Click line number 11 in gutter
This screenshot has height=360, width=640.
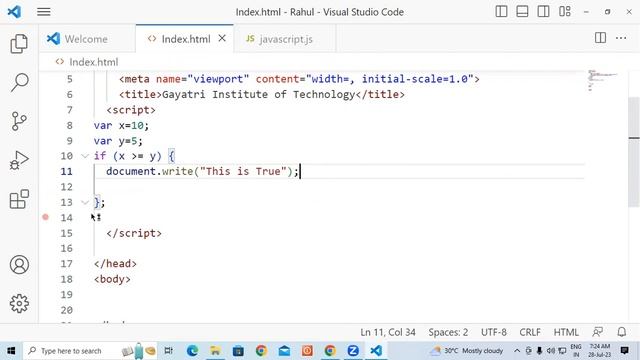(x=67, y=171)
